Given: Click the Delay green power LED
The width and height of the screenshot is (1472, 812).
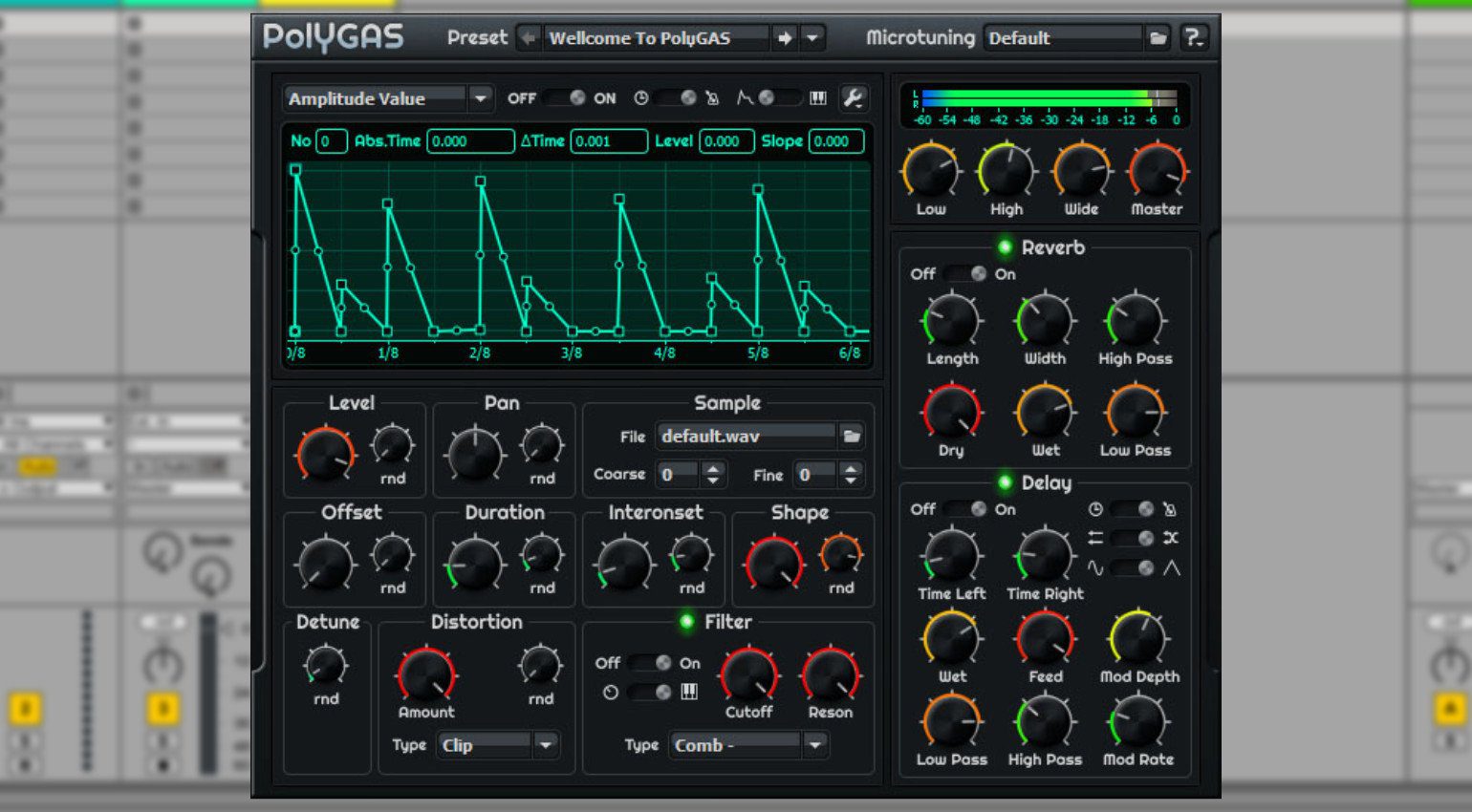Looking at the screenshot, I should coord(1005,482).
